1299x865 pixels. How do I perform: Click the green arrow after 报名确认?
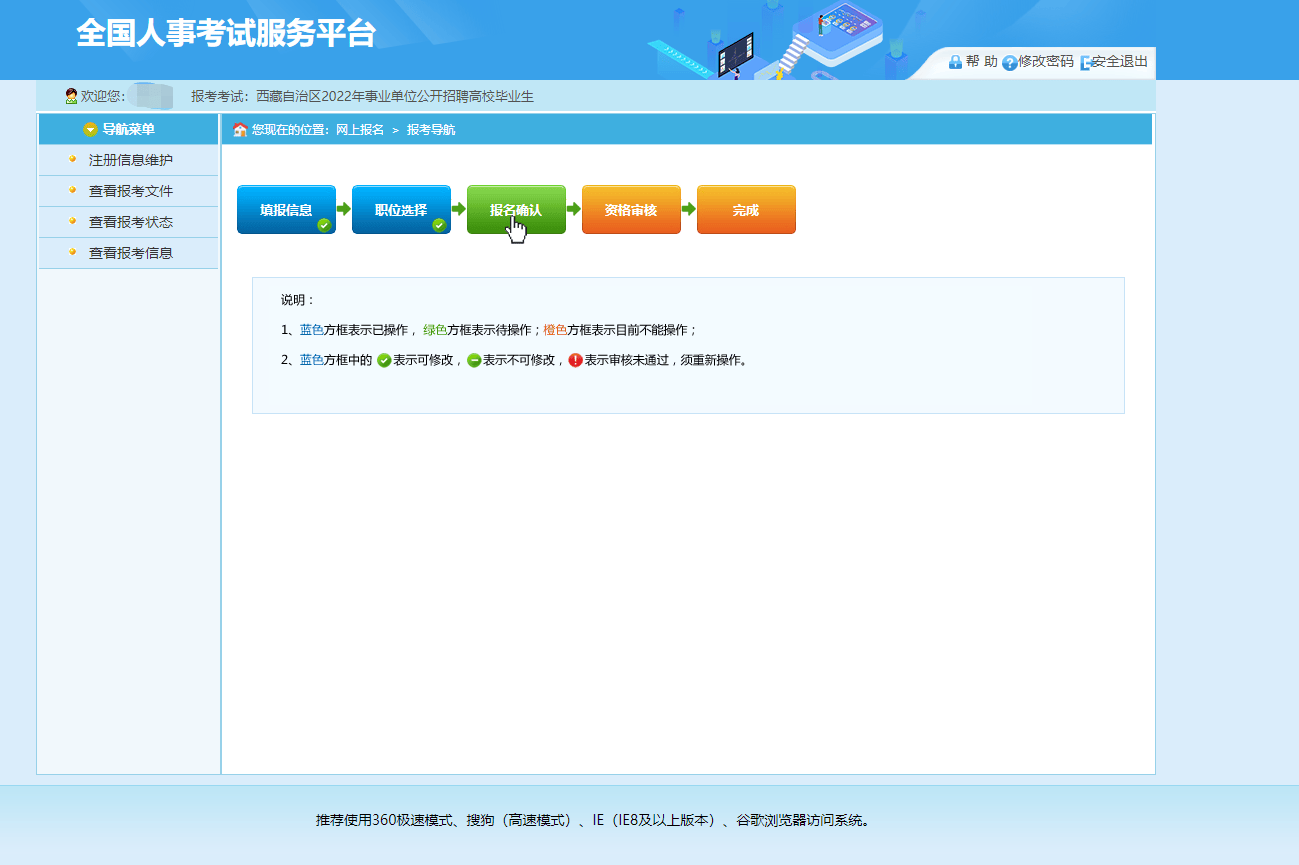[574, 209]
